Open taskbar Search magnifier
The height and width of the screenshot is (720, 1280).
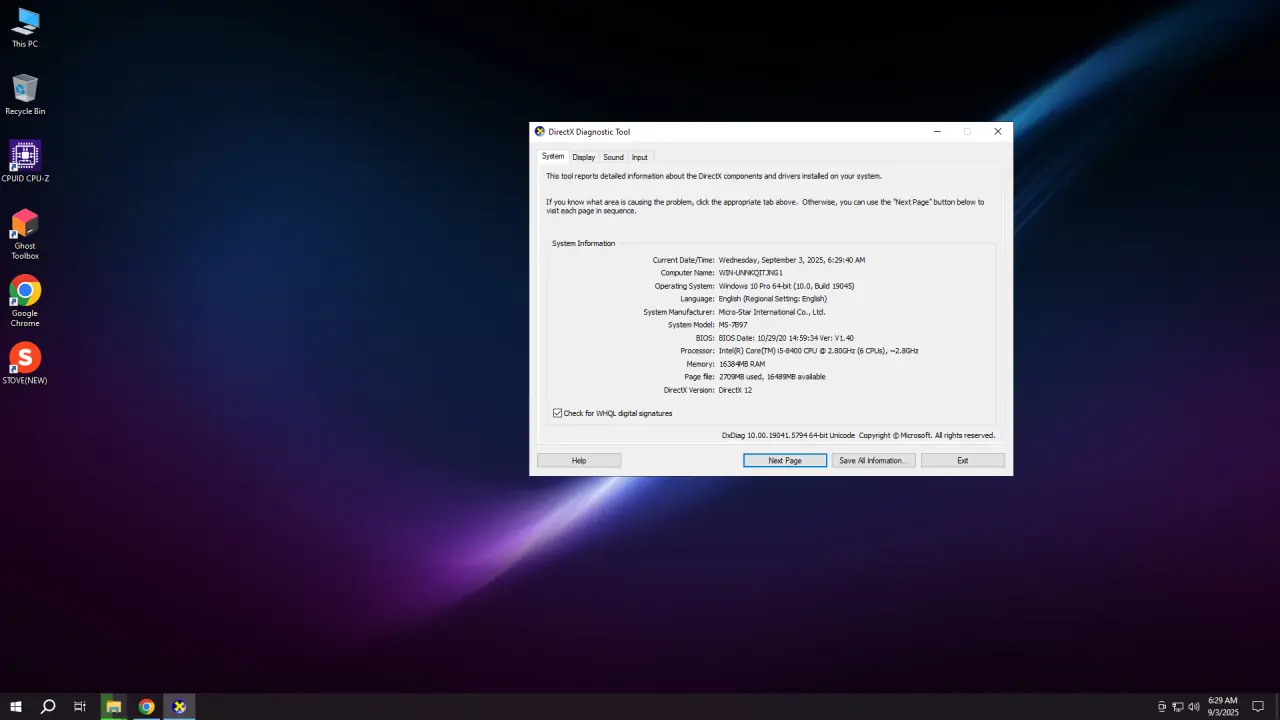(48, 707)
